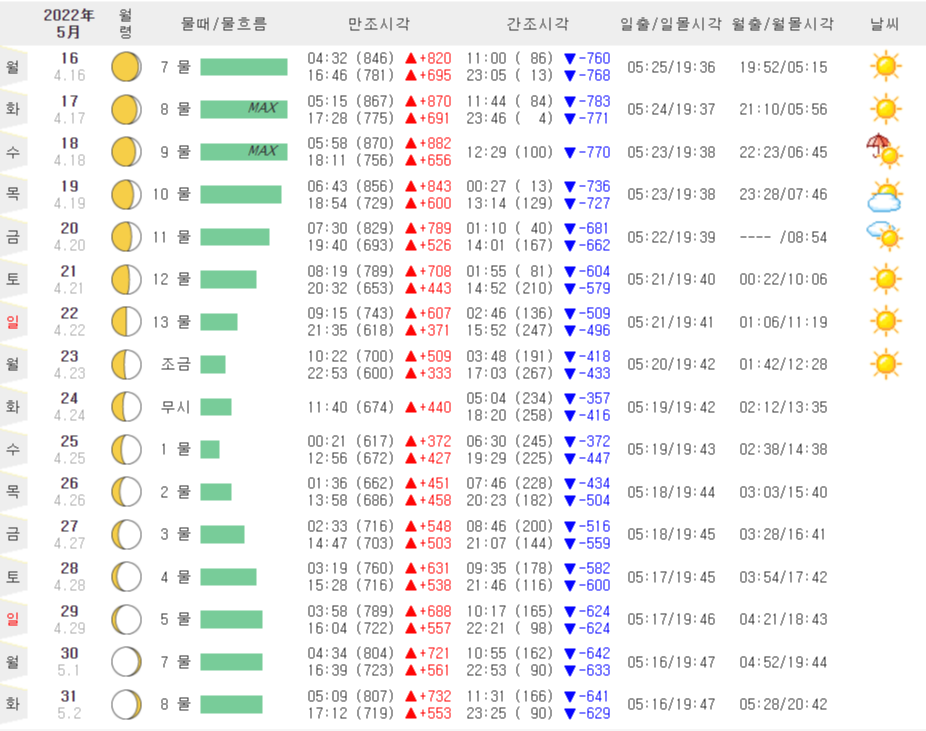The image size is (926, 731).
Task: Click the low tide drop value -357
Action: [588, 398]
